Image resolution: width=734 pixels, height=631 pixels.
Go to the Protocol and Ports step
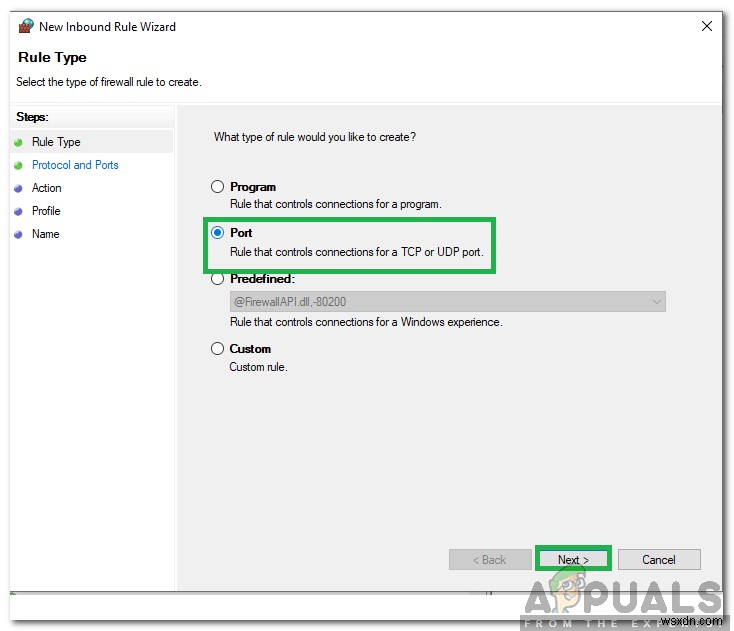75,165
